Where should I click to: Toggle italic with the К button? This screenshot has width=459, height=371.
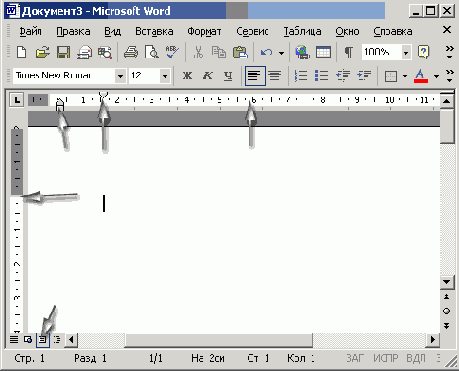click(x=208, y=76)
